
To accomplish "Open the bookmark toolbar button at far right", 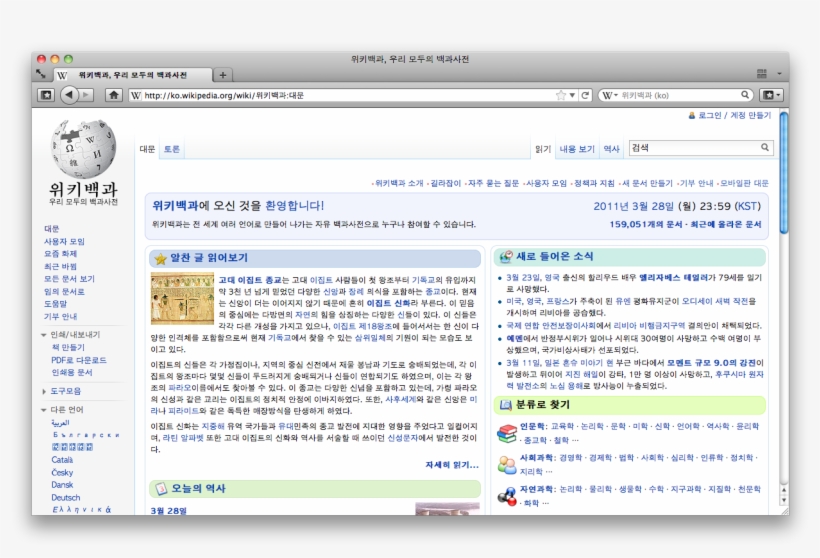I will tap(772, 95).
